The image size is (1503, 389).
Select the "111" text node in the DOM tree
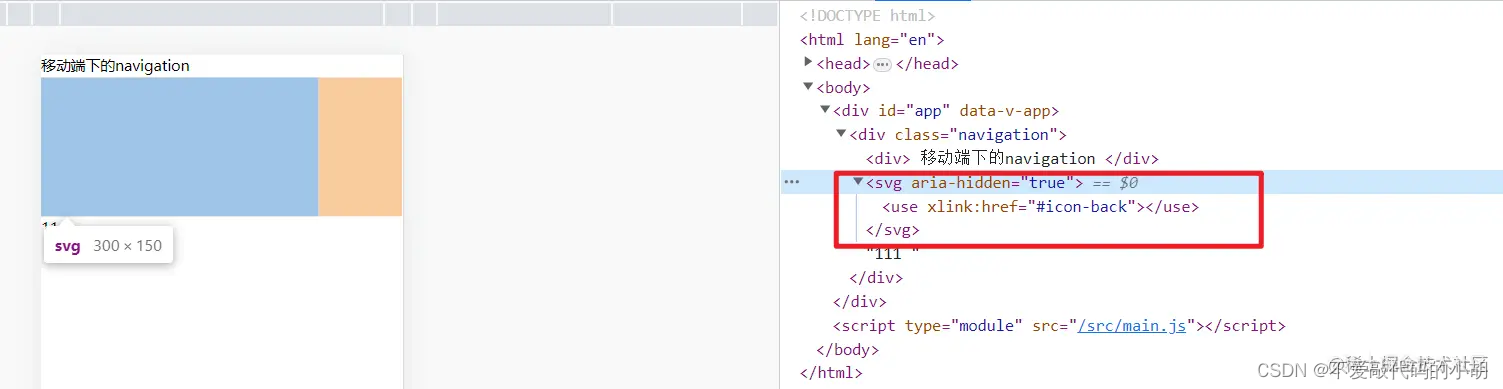[892, 253]
